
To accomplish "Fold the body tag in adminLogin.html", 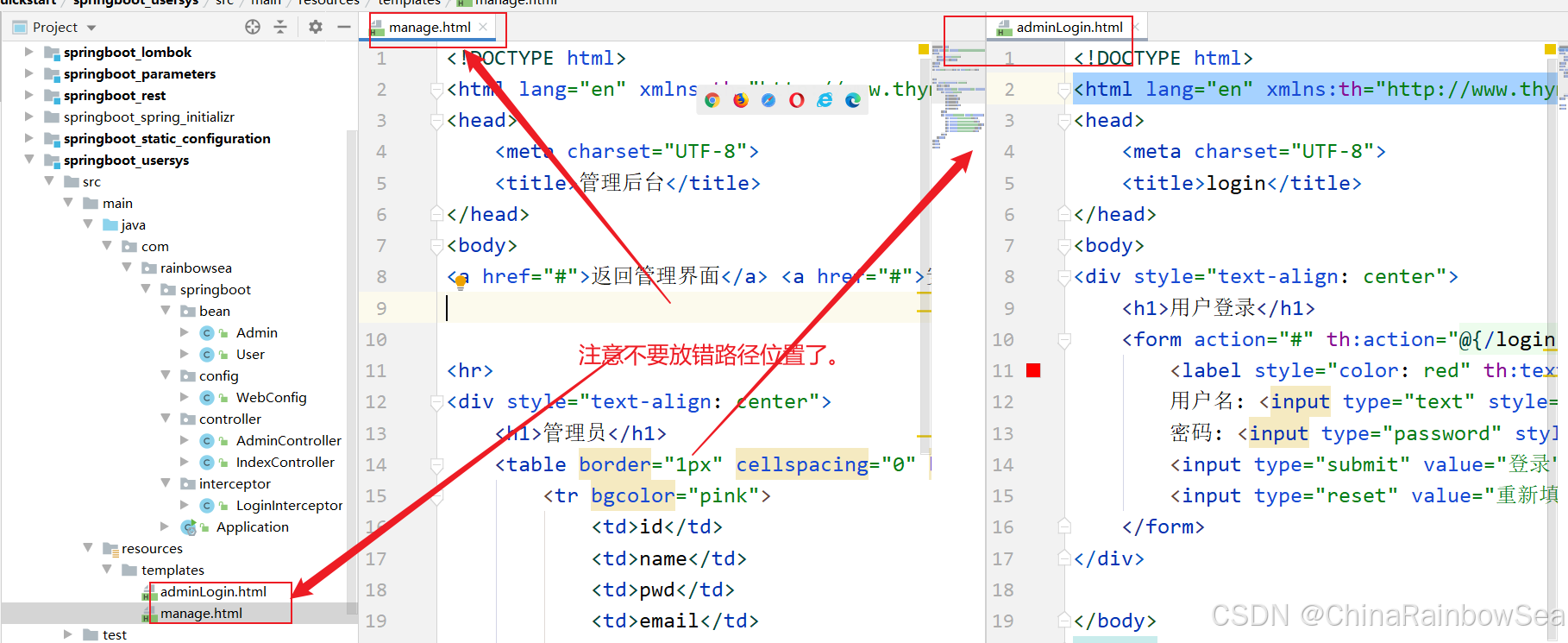I will click(x=1064, y=246).
